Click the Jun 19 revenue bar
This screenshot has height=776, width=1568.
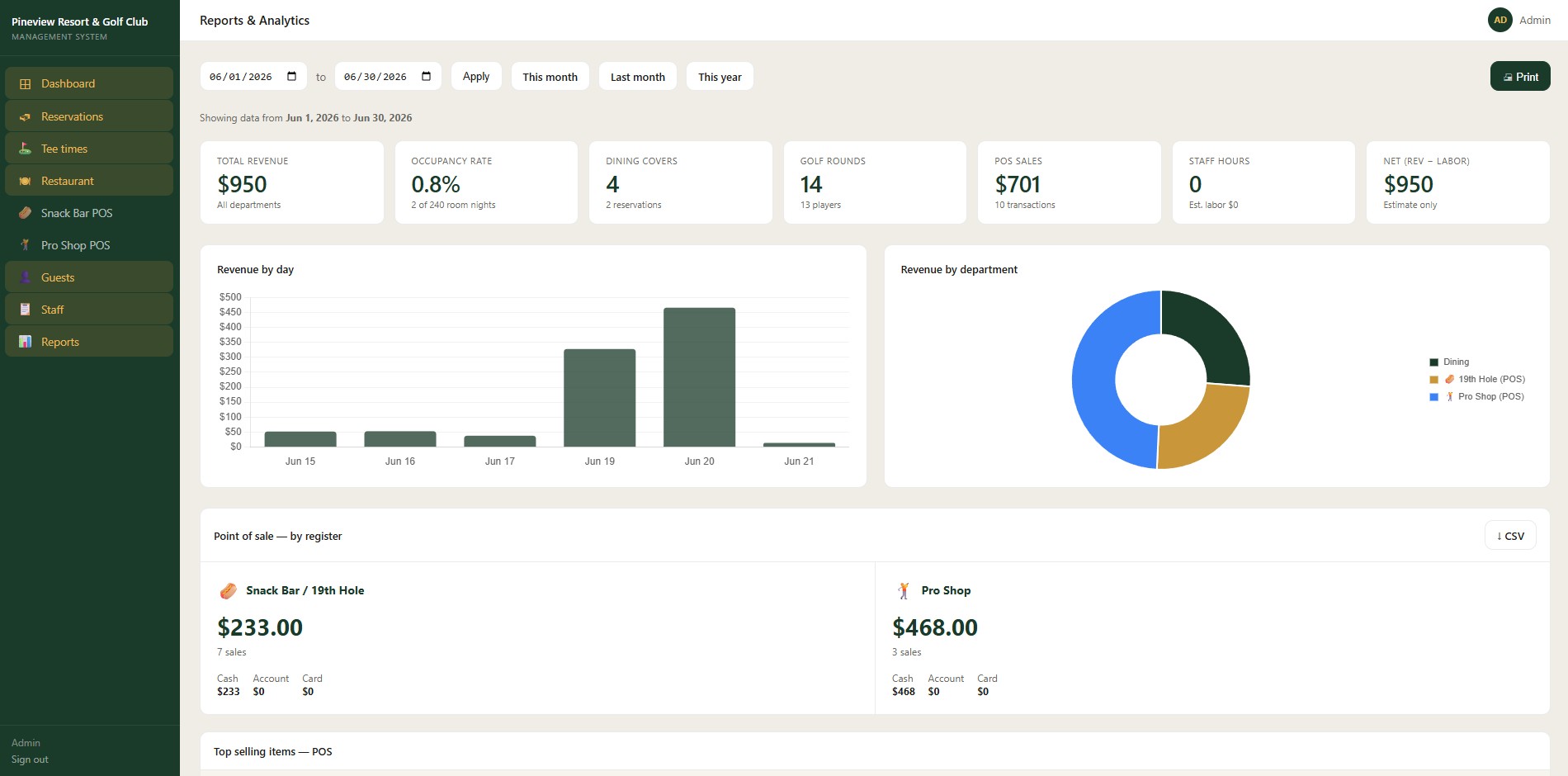600,398
